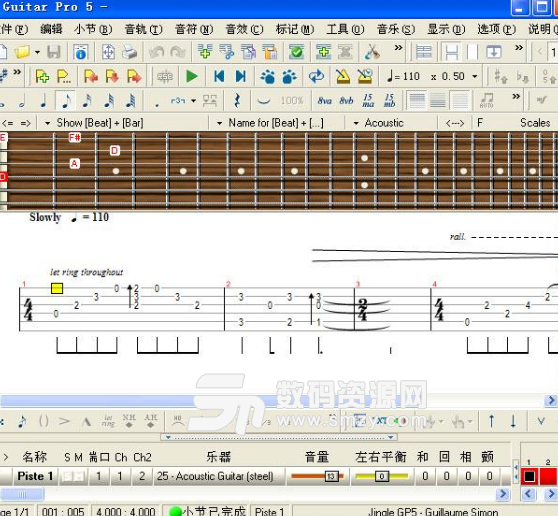Click the => fretboard shift button
This screenshot has height=516, width=558.
25,123
